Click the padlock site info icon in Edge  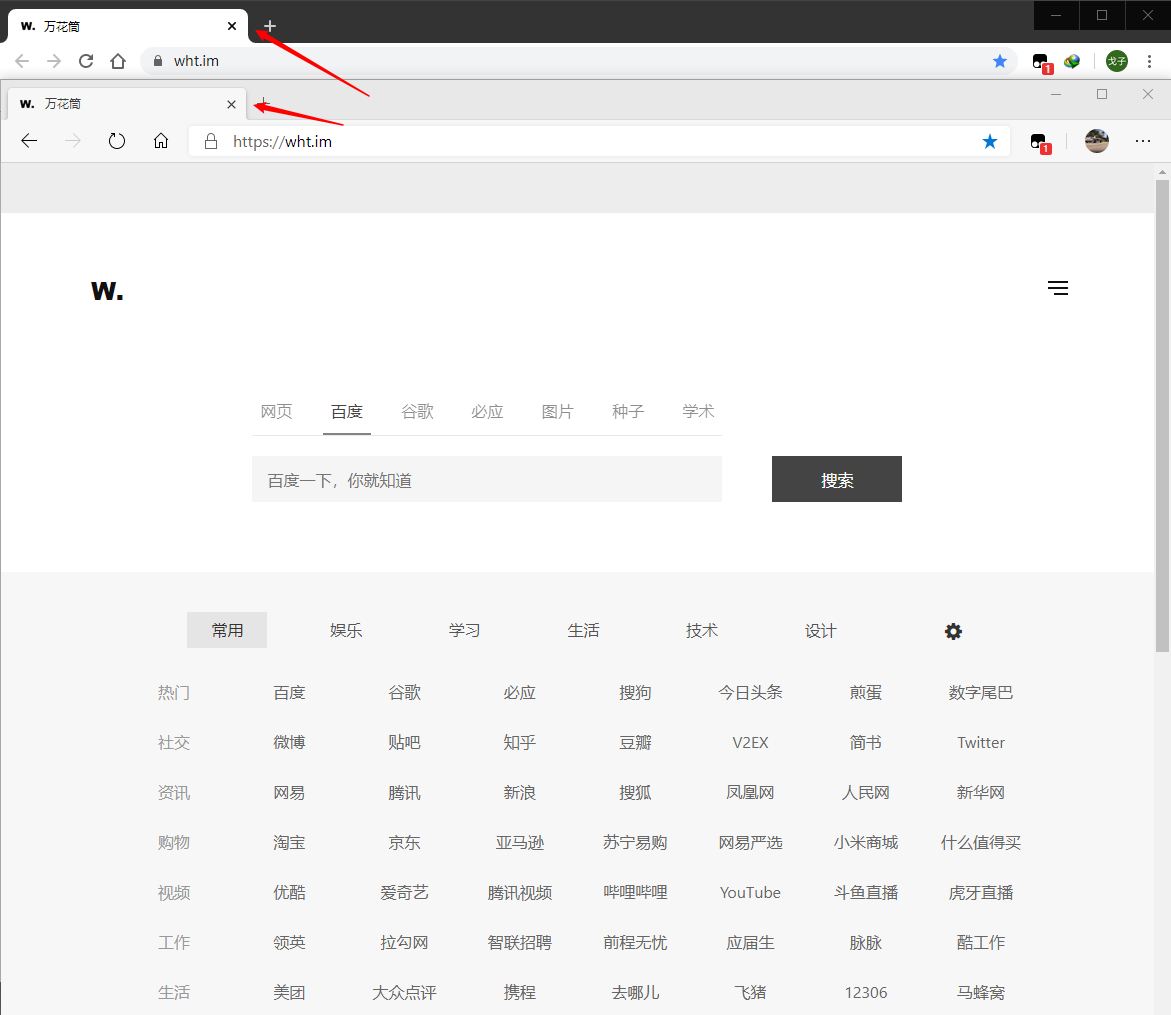[211, 141]
